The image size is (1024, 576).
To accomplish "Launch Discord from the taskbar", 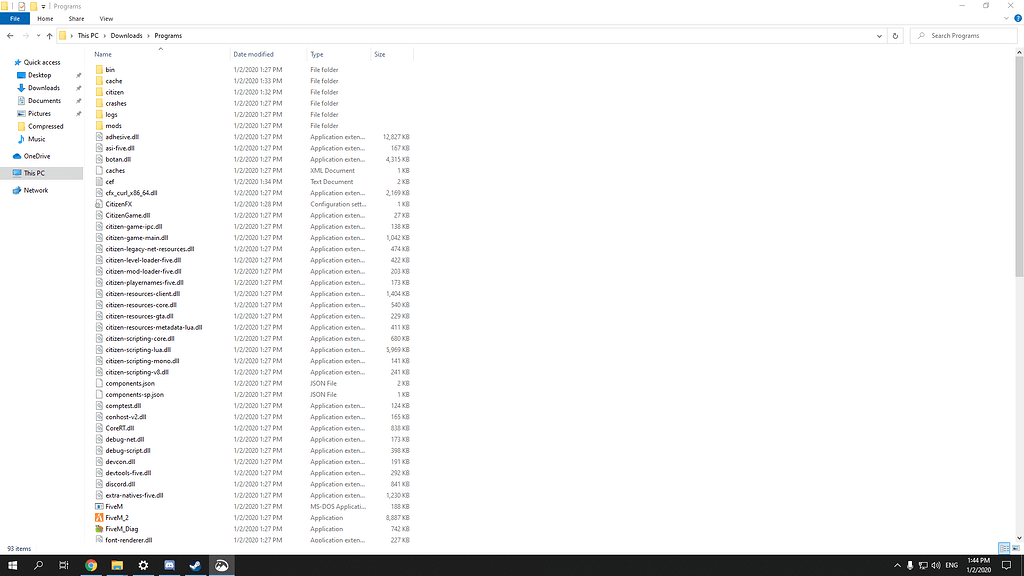I will (168, 565).
